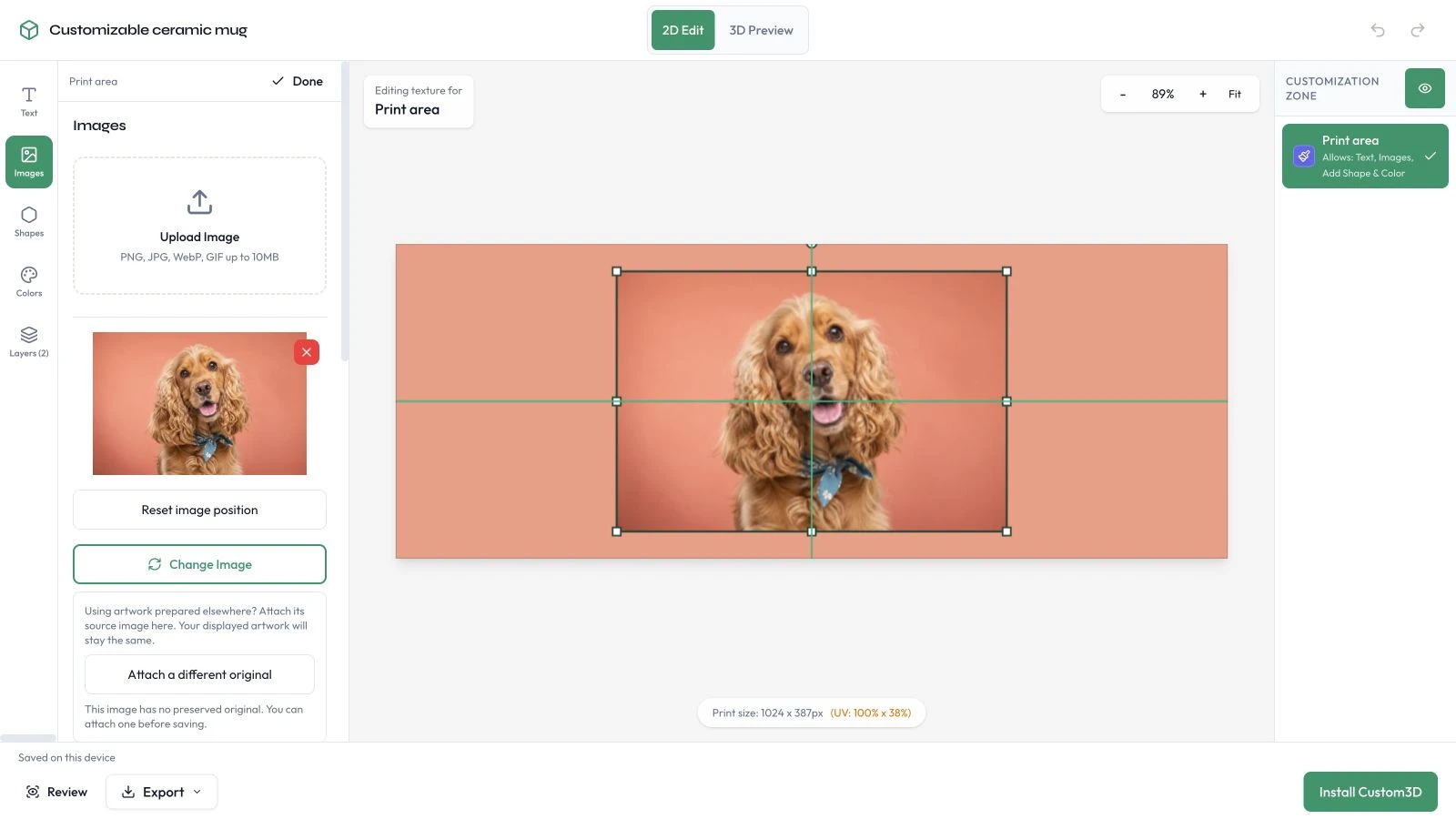Undo the last action

[x=1378, y=30]
